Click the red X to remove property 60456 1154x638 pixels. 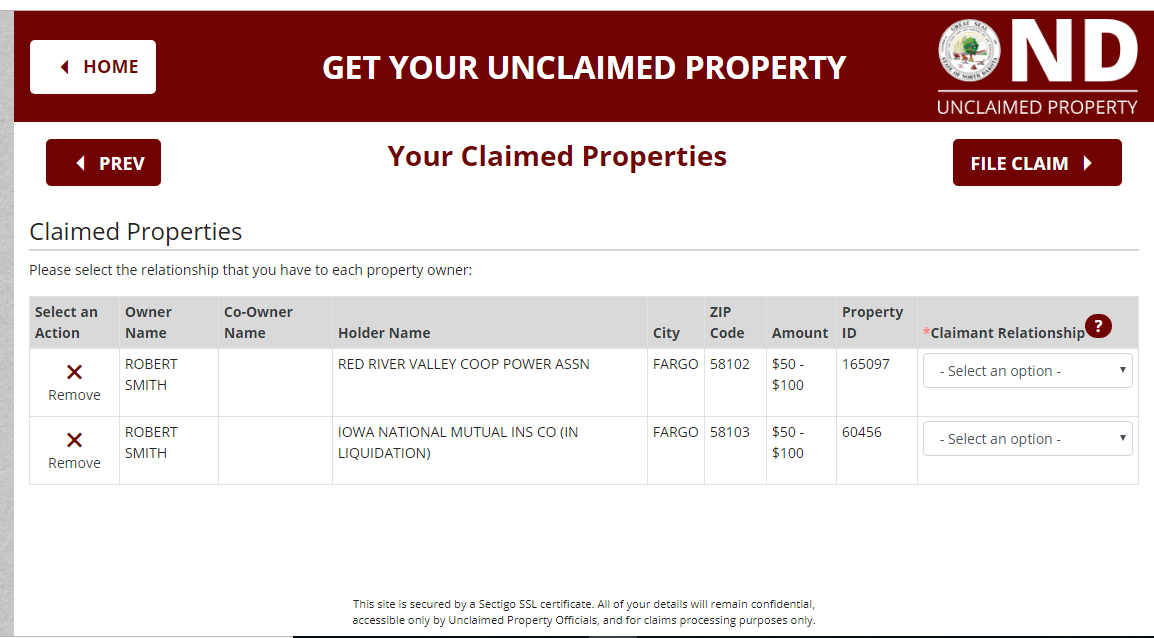point(73,441)
